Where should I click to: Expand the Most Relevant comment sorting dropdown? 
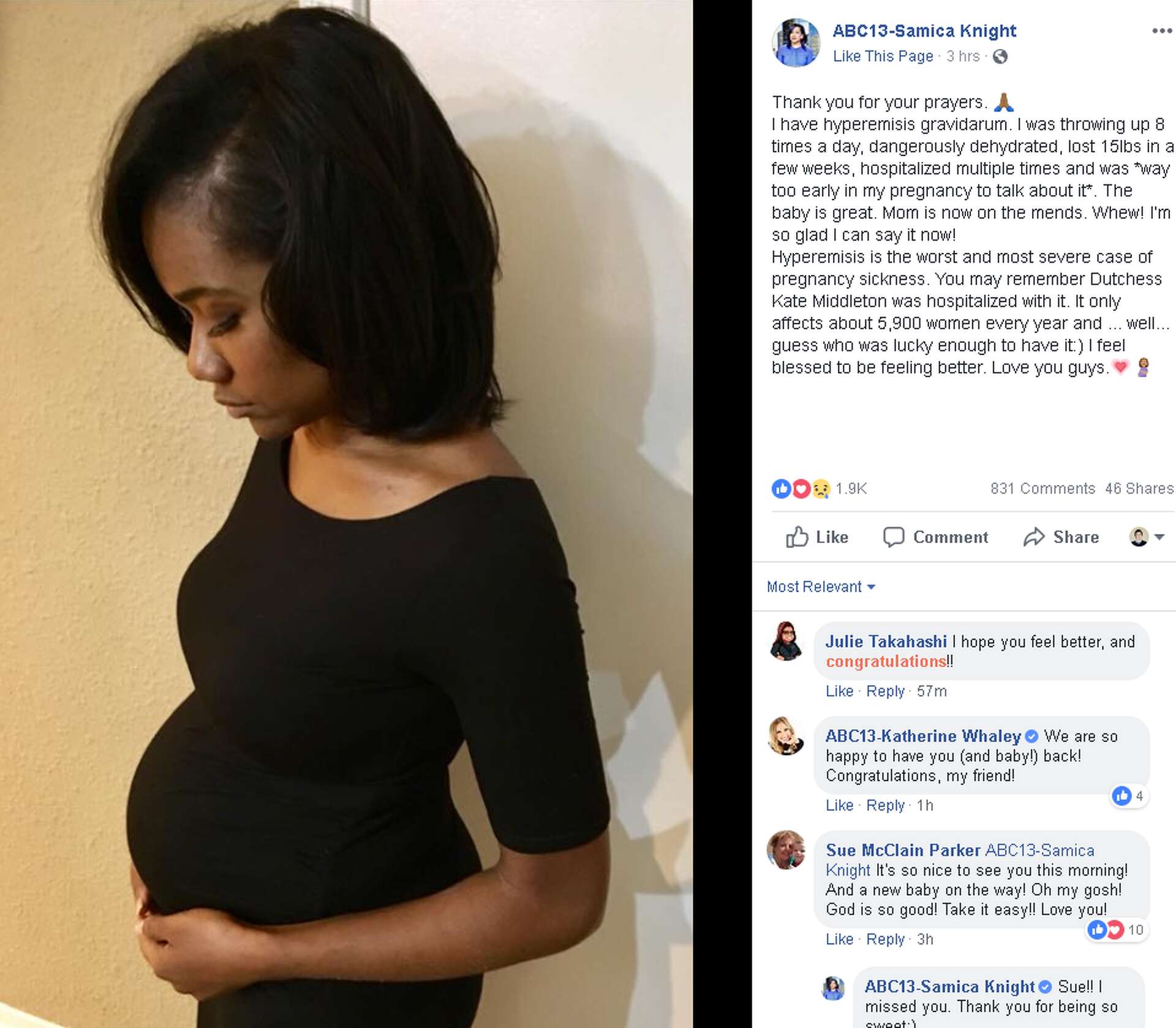[821, 587]
